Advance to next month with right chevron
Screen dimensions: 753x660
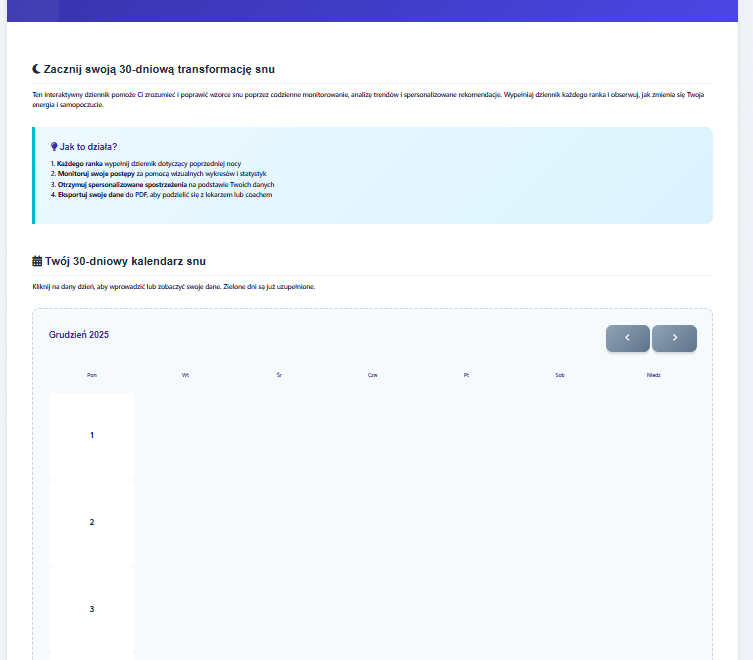pos(674,338)
